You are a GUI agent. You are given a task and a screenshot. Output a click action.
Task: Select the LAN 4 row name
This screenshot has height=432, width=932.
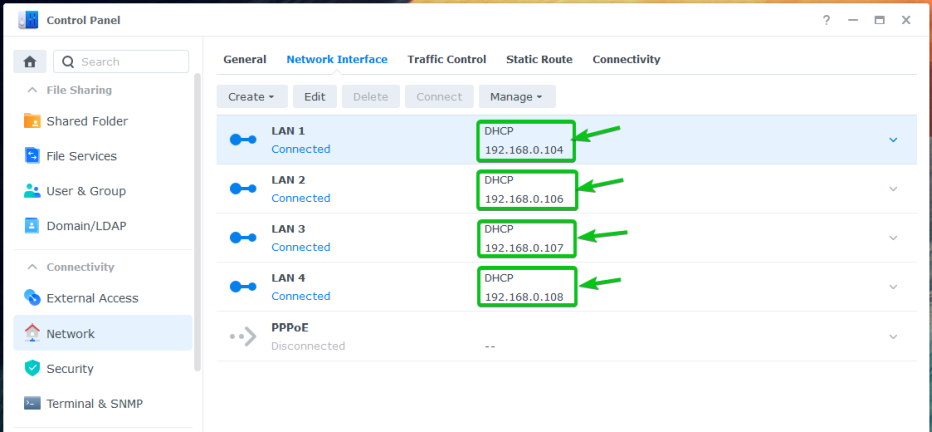[288, 278]
